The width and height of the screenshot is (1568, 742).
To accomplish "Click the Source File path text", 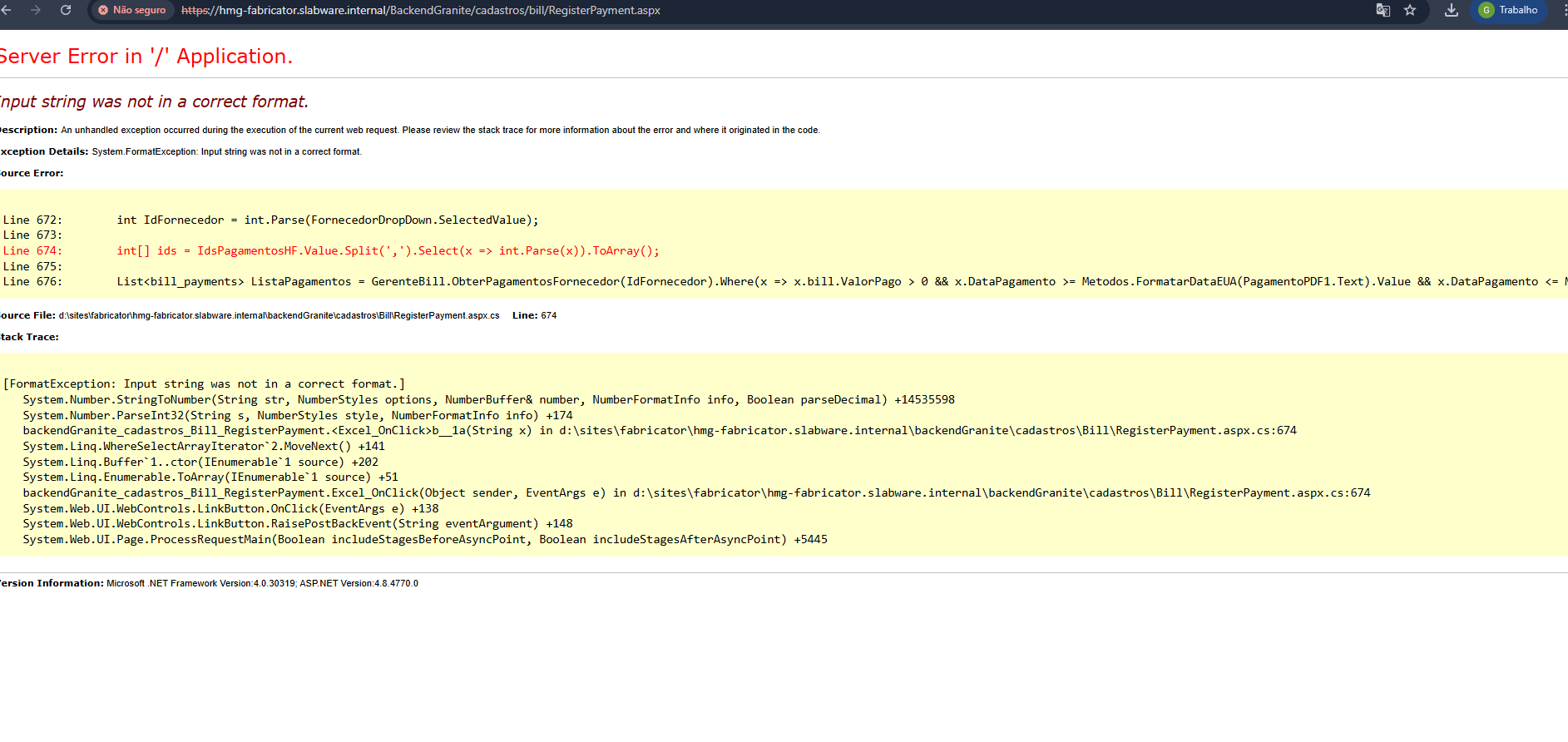I will coord(279,315).
